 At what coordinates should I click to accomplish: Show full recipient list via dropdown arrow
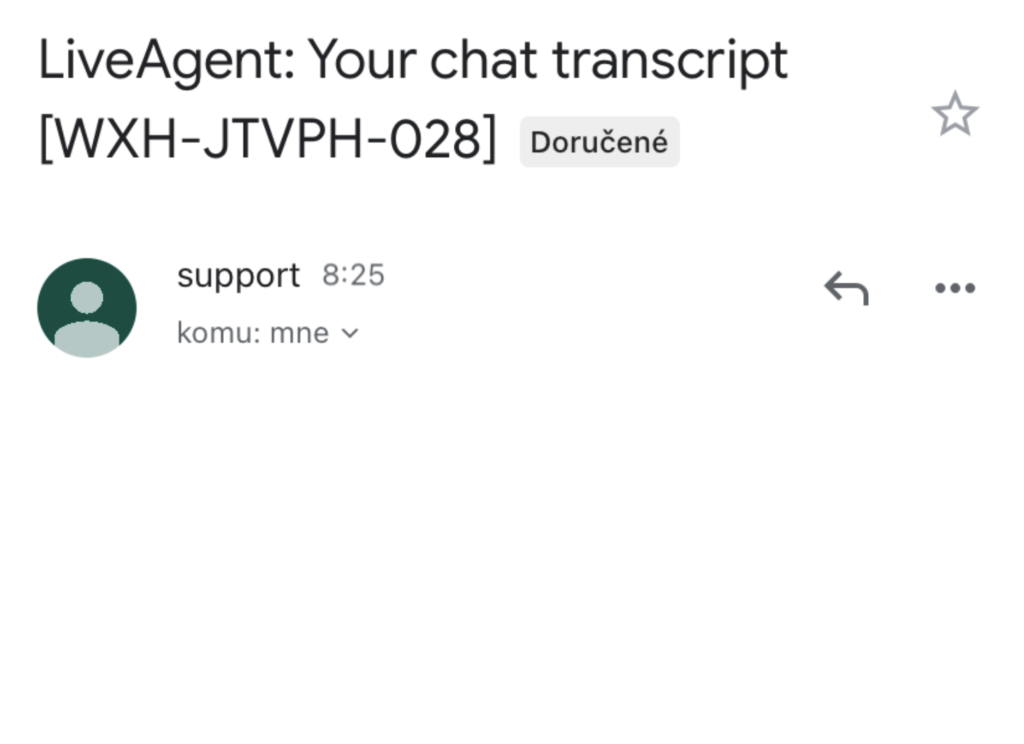click(349, 333)
